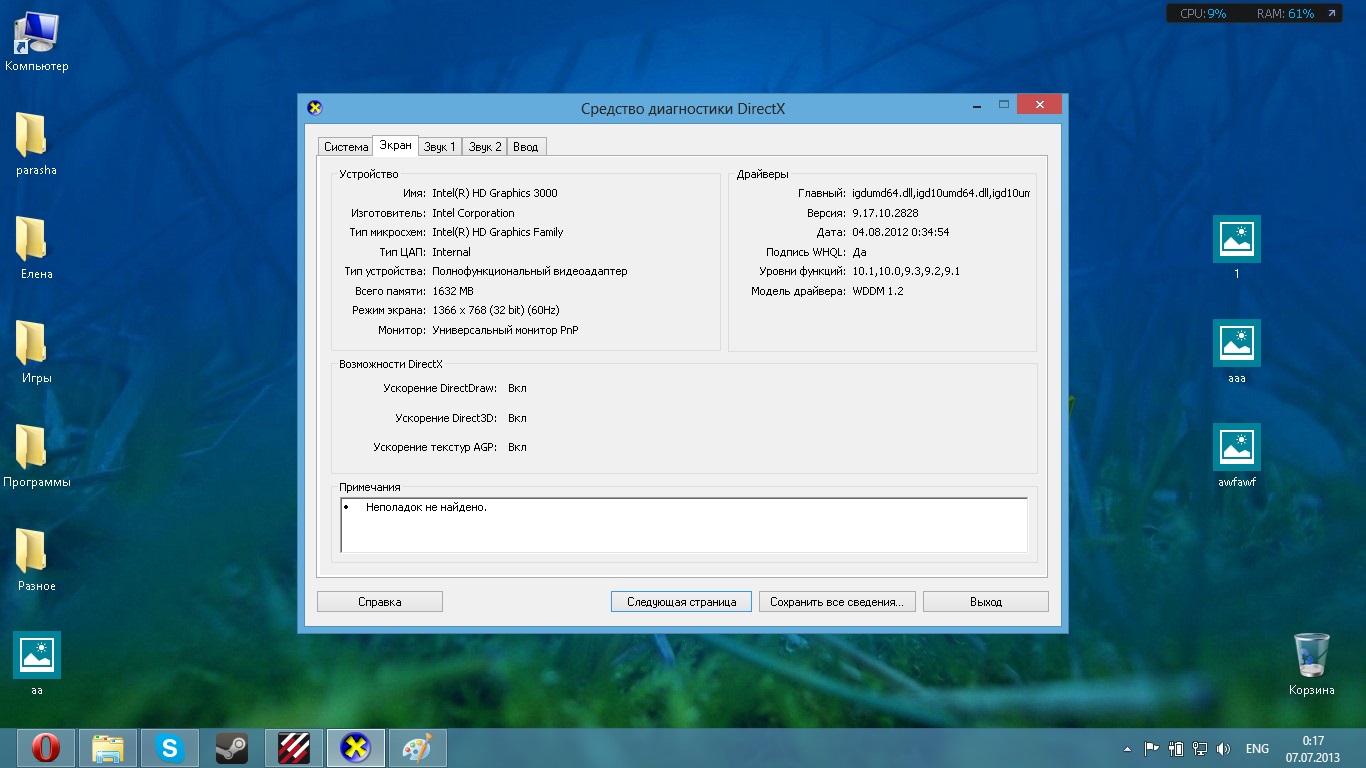This screenshot has height=768, width=1366.
Task: Open Steam from the taskbar
Action: pyautogui.click(x=232, y=748)
